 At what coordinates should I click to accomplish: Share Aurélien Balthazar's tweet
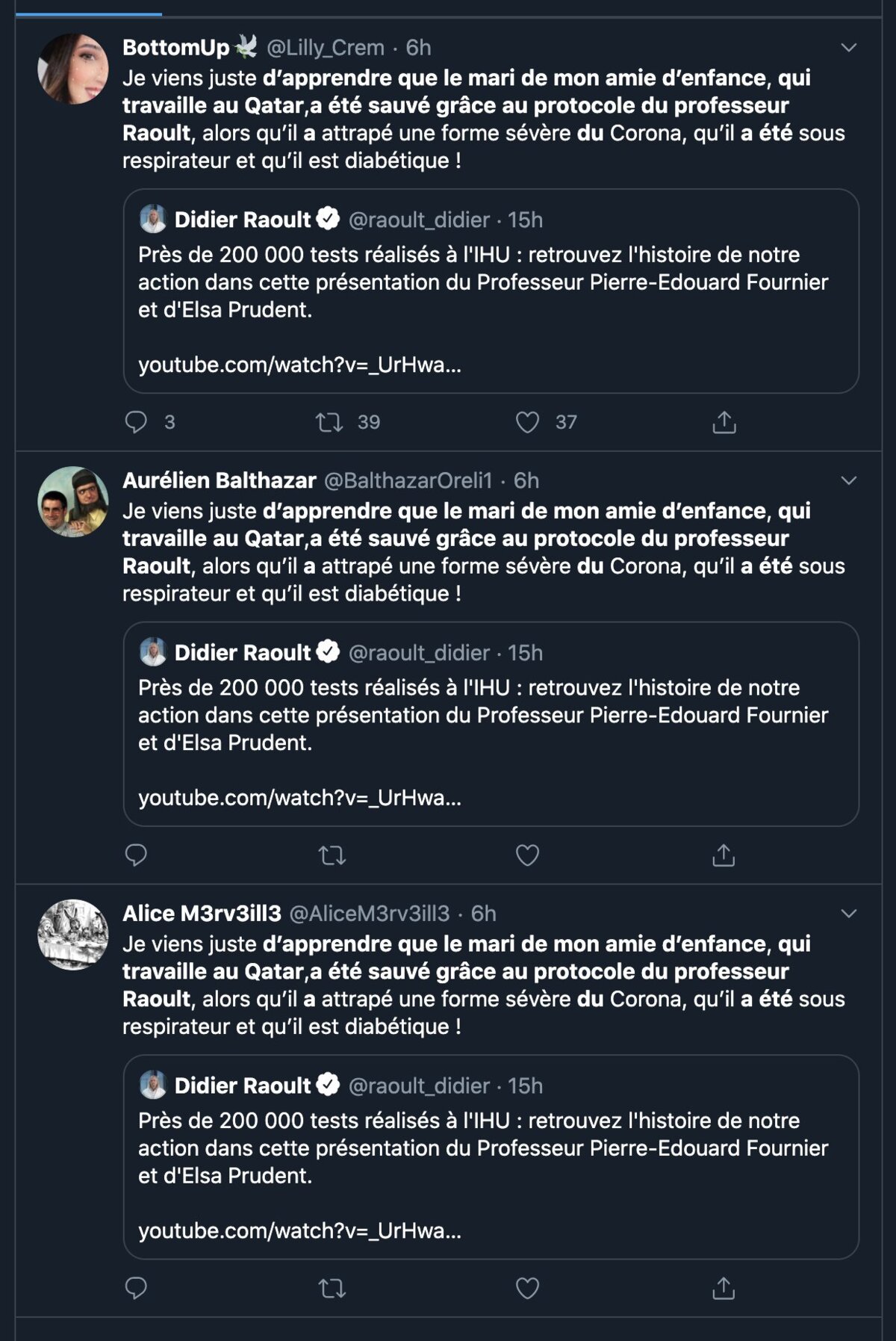(x=724, y=855)
